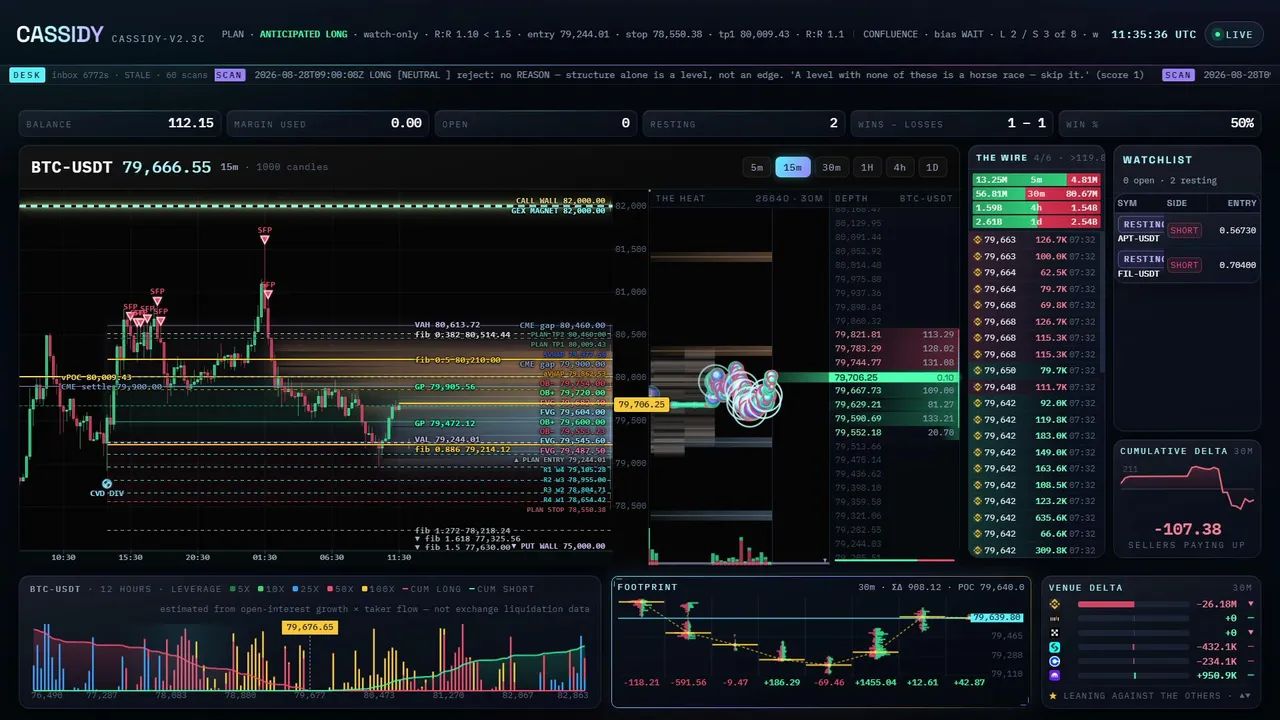Click the DESK badge in the ticker
This screenshot has width=1280, height=720.
[x=26, y=74]
